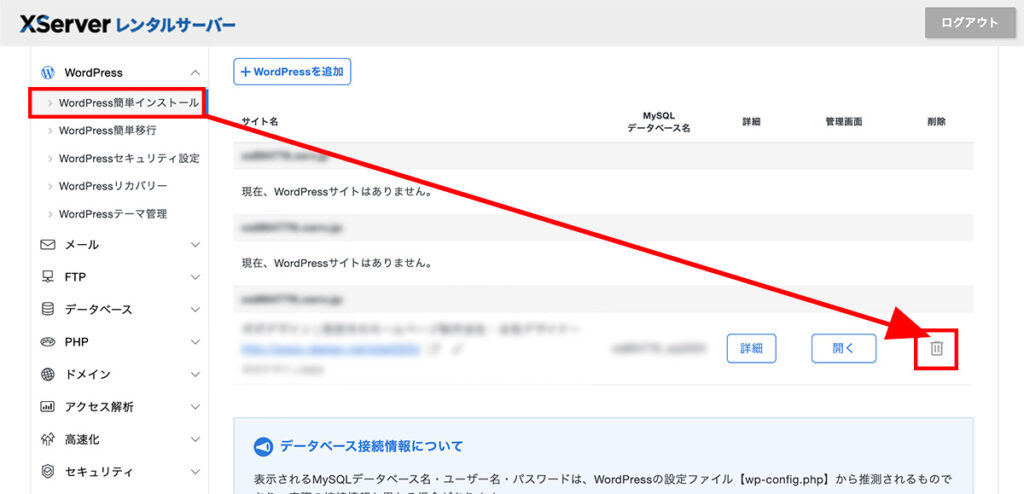Click the メール envelope icon

point(48,244)
